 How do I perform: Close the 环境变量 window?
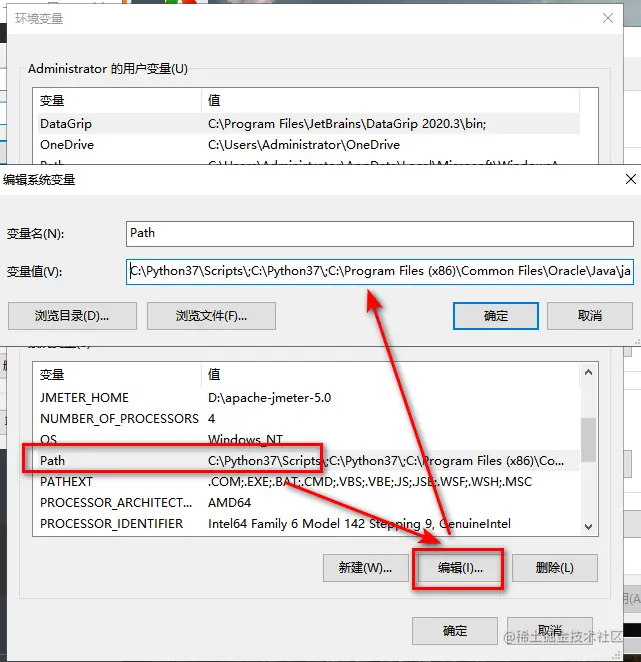pyautogui.click(x=608, y=18)
